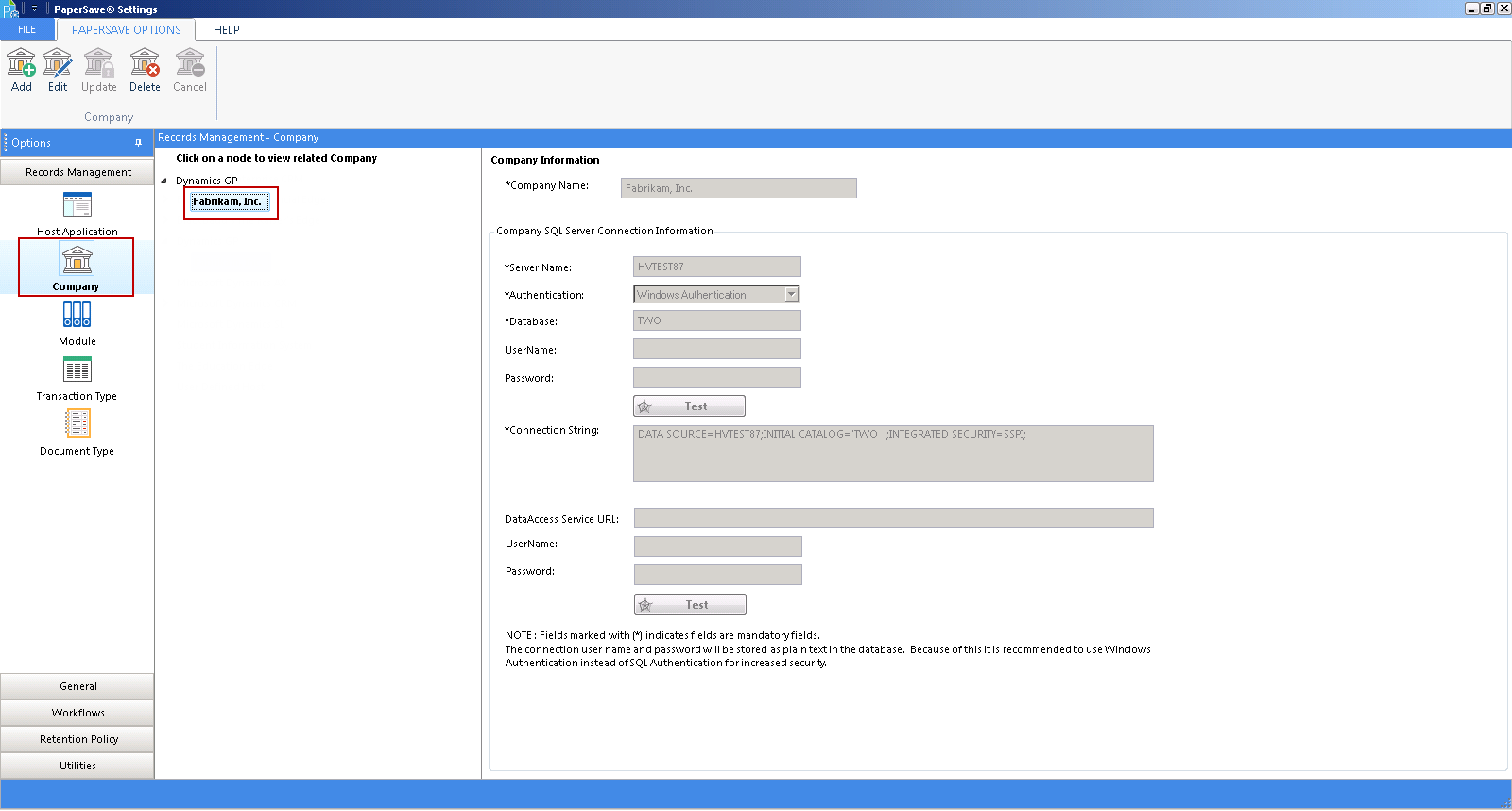
Task: Click the Options panel header
Action: pos(76,143)
